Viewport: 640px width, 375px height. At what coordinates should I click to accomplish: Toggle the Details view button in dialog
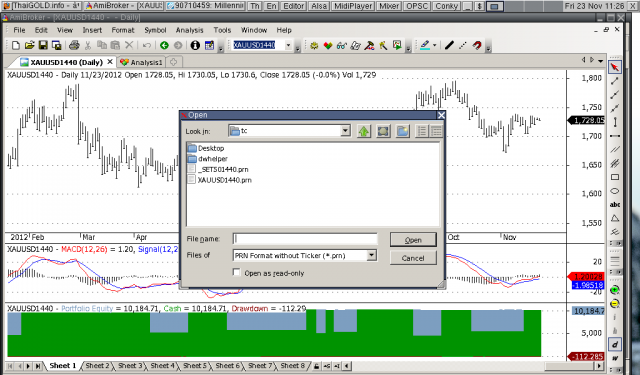tap(436, 131)
